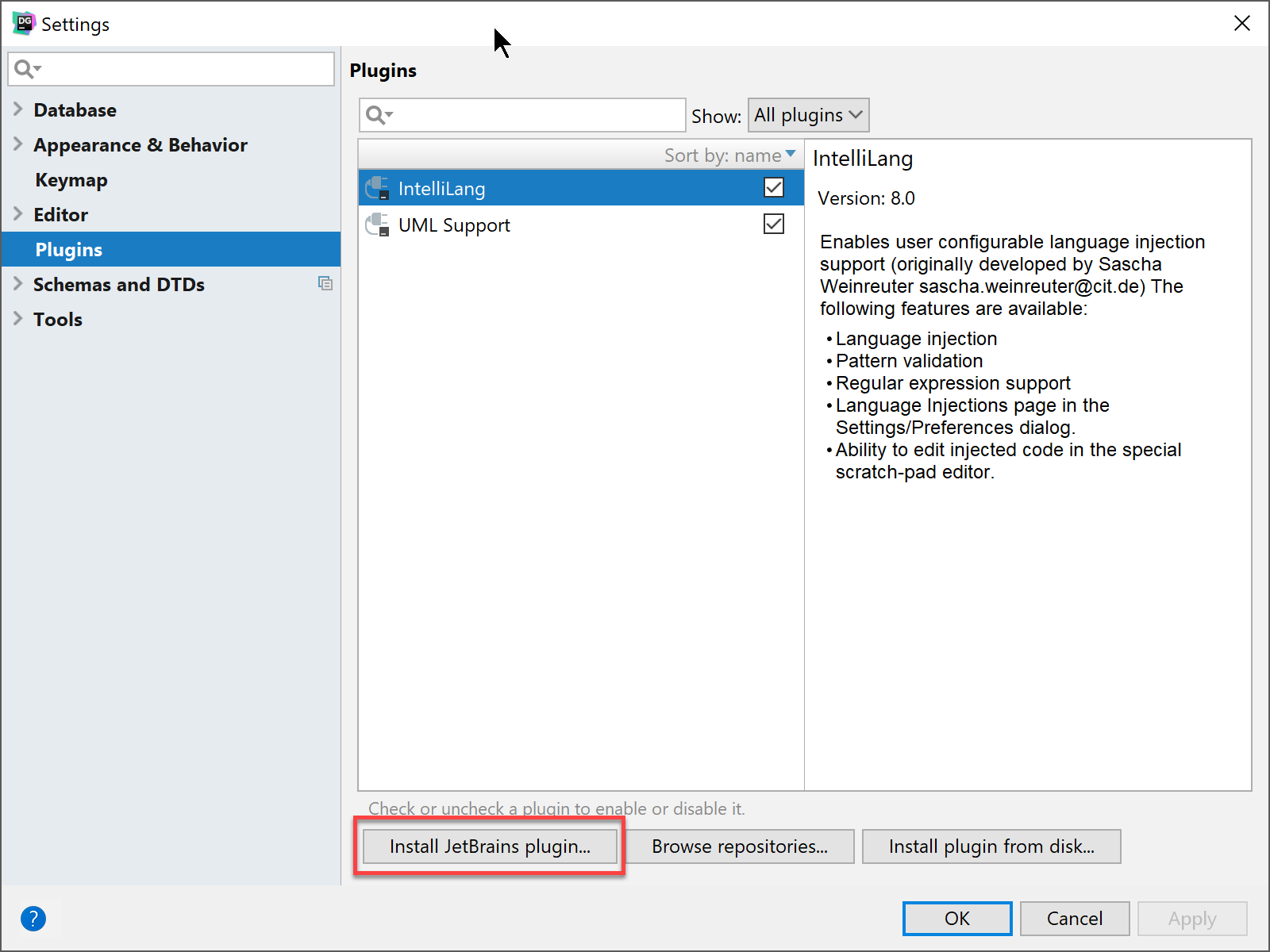Open the Tools settings category
This screenshot has width=1270, height=952.
[x=58, y=320]
